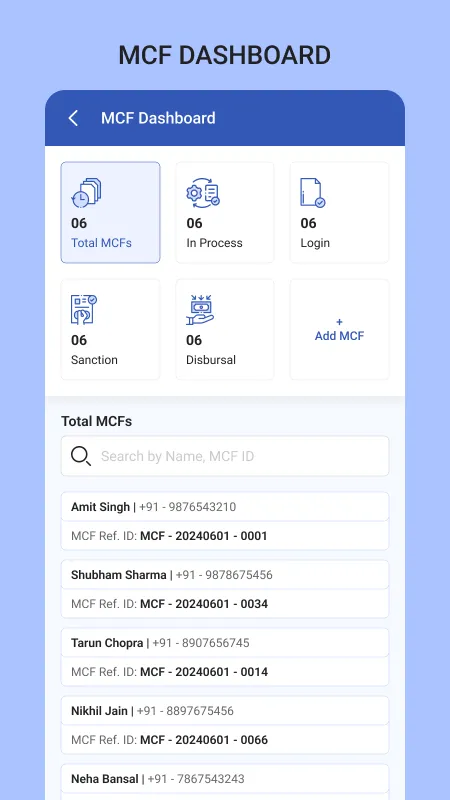Open the Sanction label
Image resolution: width=450 pixels, height=800 pixels.
(x=94, y=360)
